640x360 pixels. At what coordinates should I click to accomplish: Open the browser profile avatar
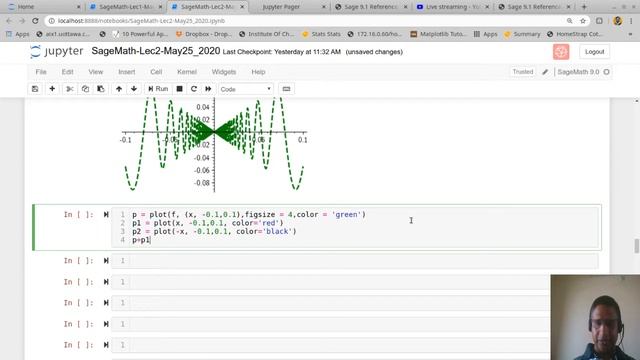point(618,21)
